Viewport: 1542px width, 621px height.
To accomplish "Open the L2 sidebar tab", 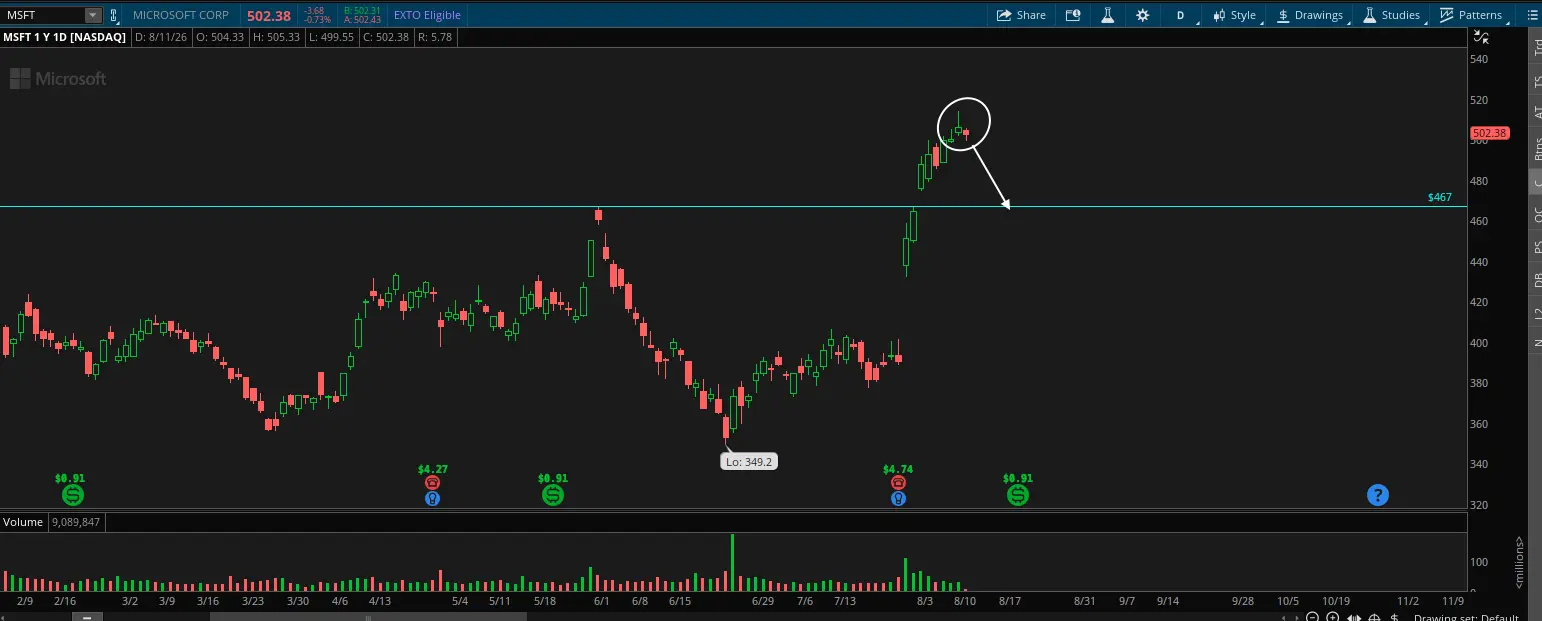I will coord(1537,313).
